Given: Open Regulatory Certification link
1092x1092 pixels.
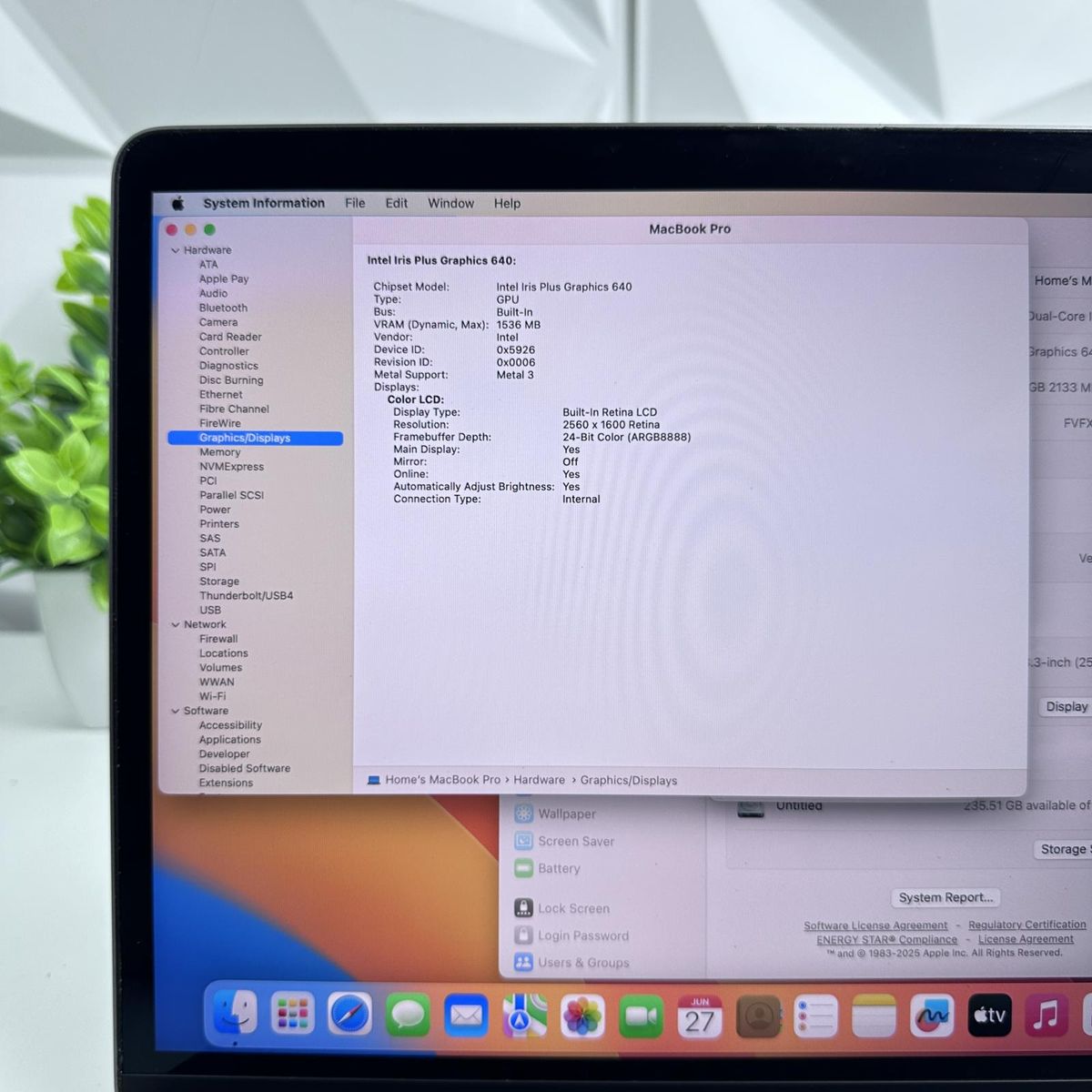Looking at the screenshot, I should (x=1027, y=925).
